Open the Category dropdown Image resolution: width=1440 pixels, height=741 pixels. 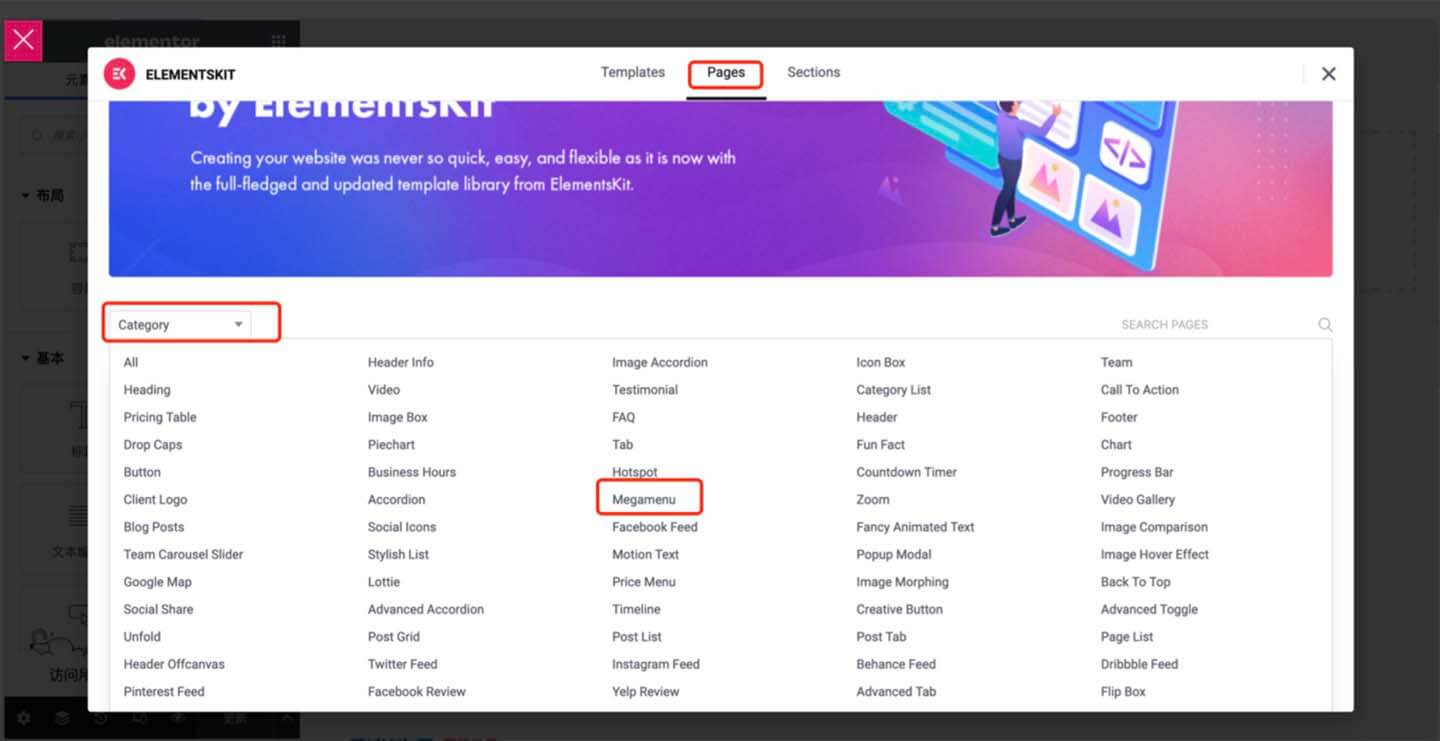[x=180, y=324]
